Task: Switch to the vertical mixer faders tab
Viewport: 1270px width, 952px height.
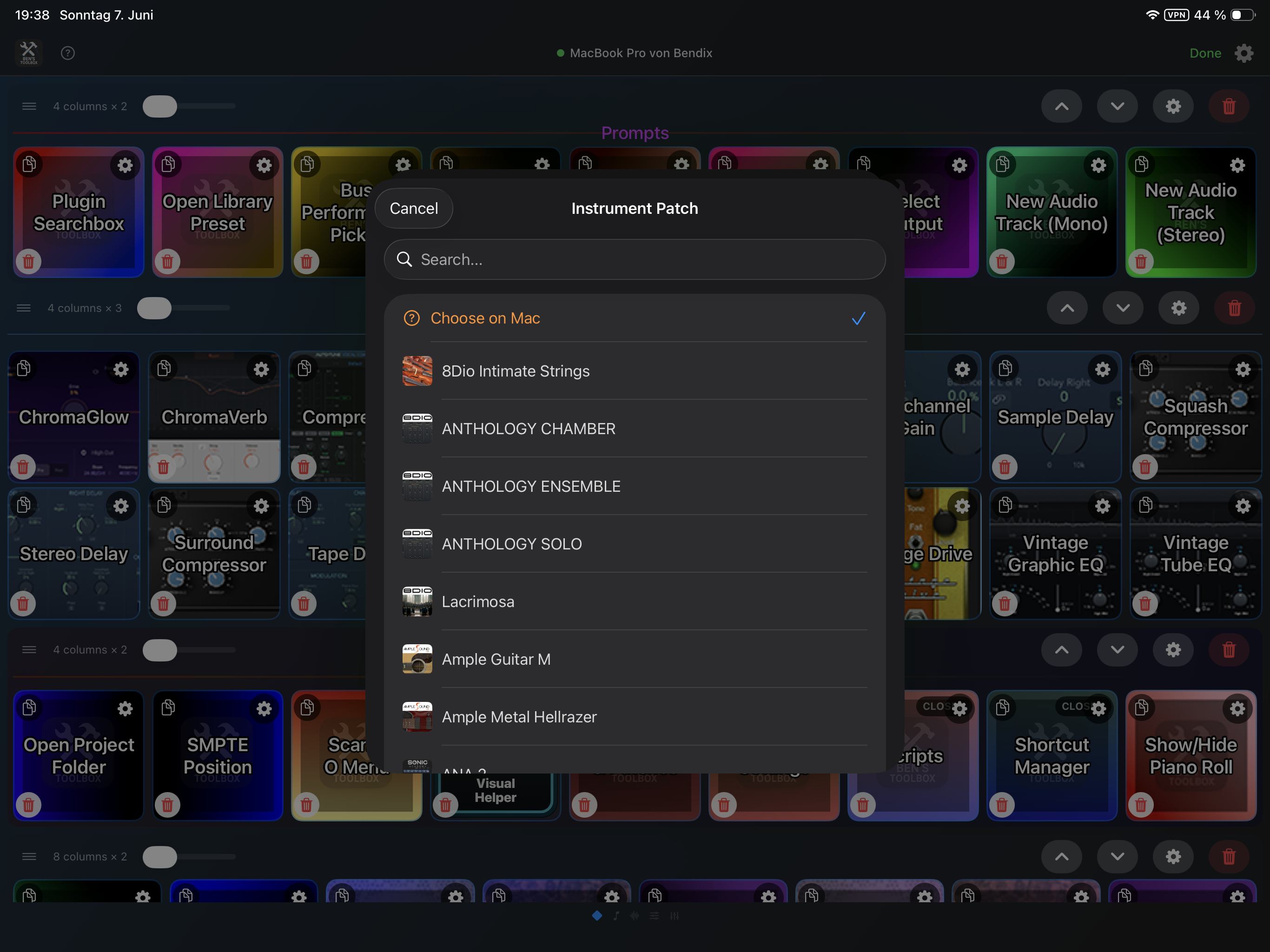Action: pyautogui.click(x=675, y=916)
